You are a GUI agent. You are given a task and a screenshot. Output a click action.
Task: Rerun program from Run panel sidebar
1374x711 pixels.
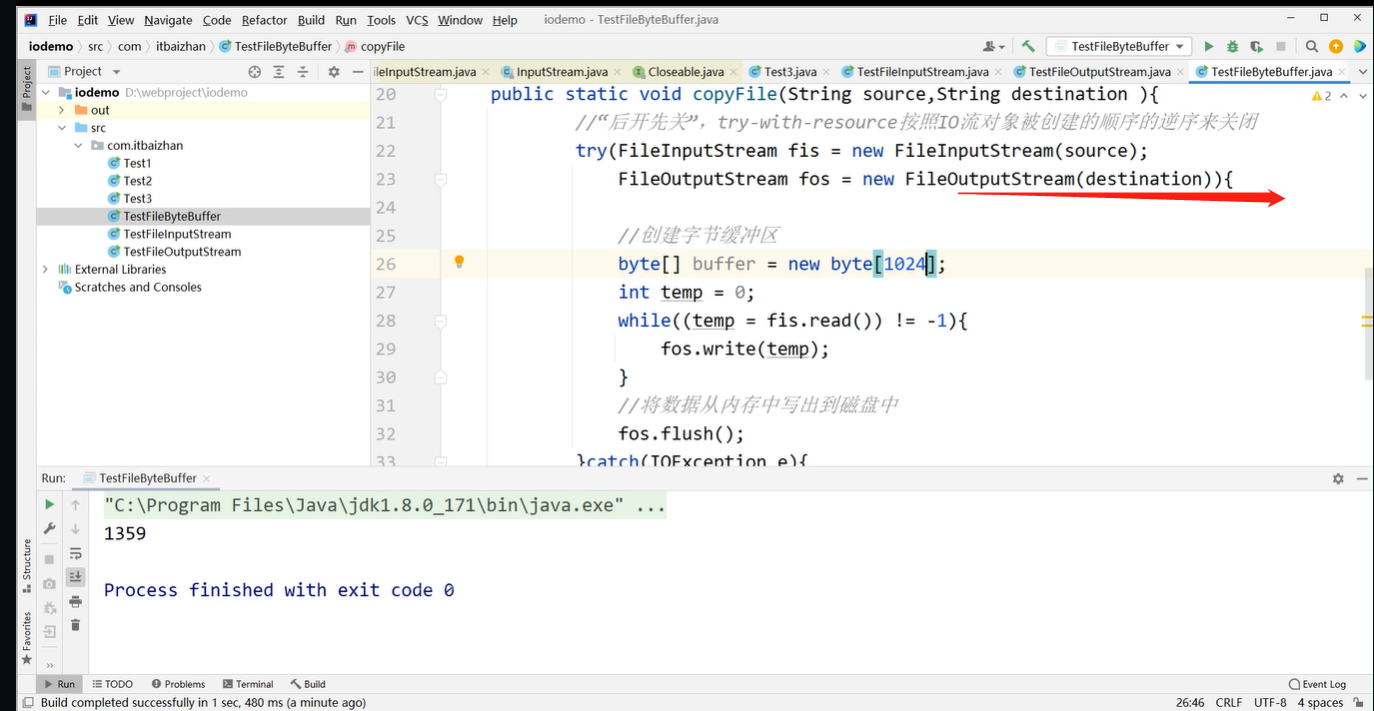pyautogui.click(x=49, y=505)
